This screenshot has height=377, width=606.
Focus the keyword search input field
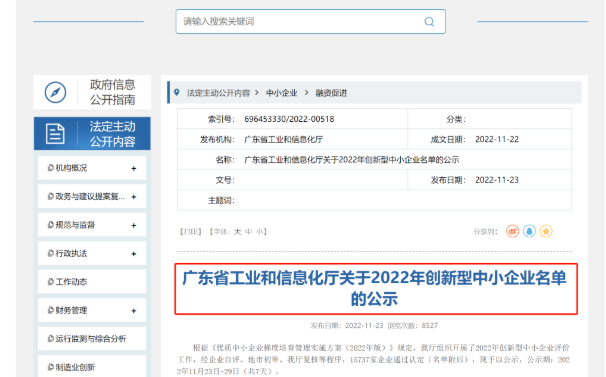tap(310, 22)
